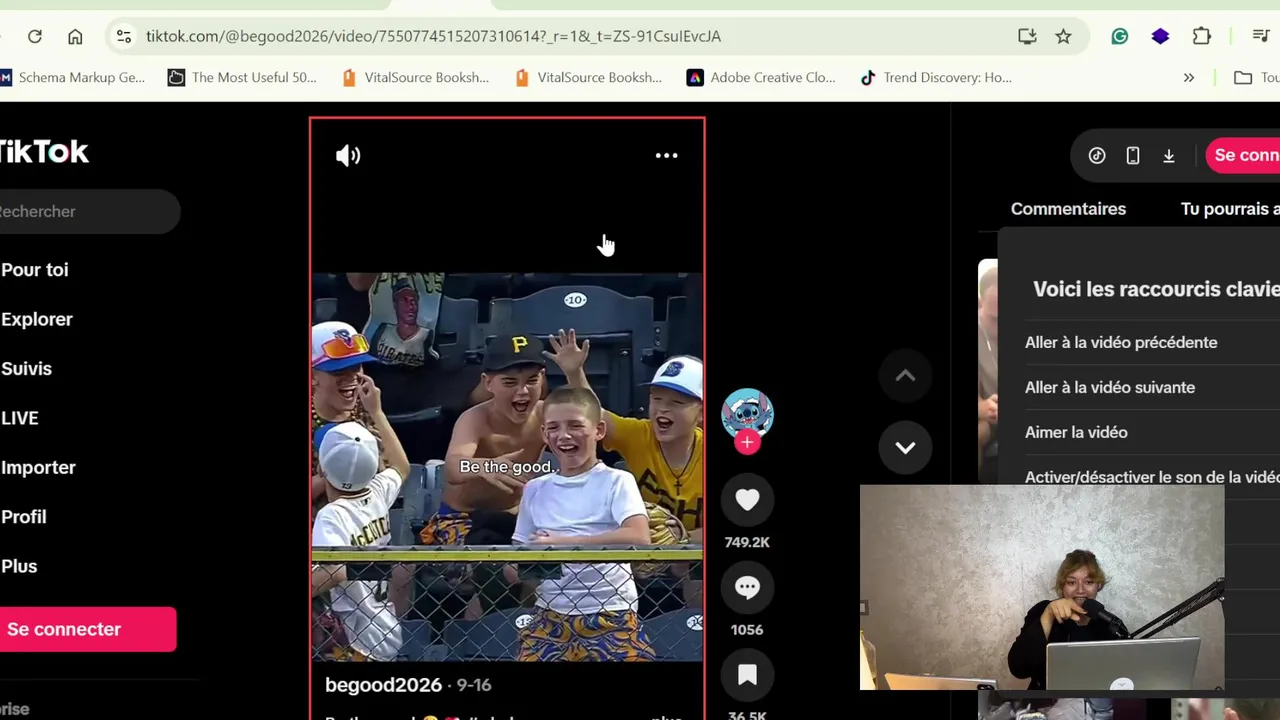Open the Trend Discovery: Ho... bookmark

pos(936,77)
